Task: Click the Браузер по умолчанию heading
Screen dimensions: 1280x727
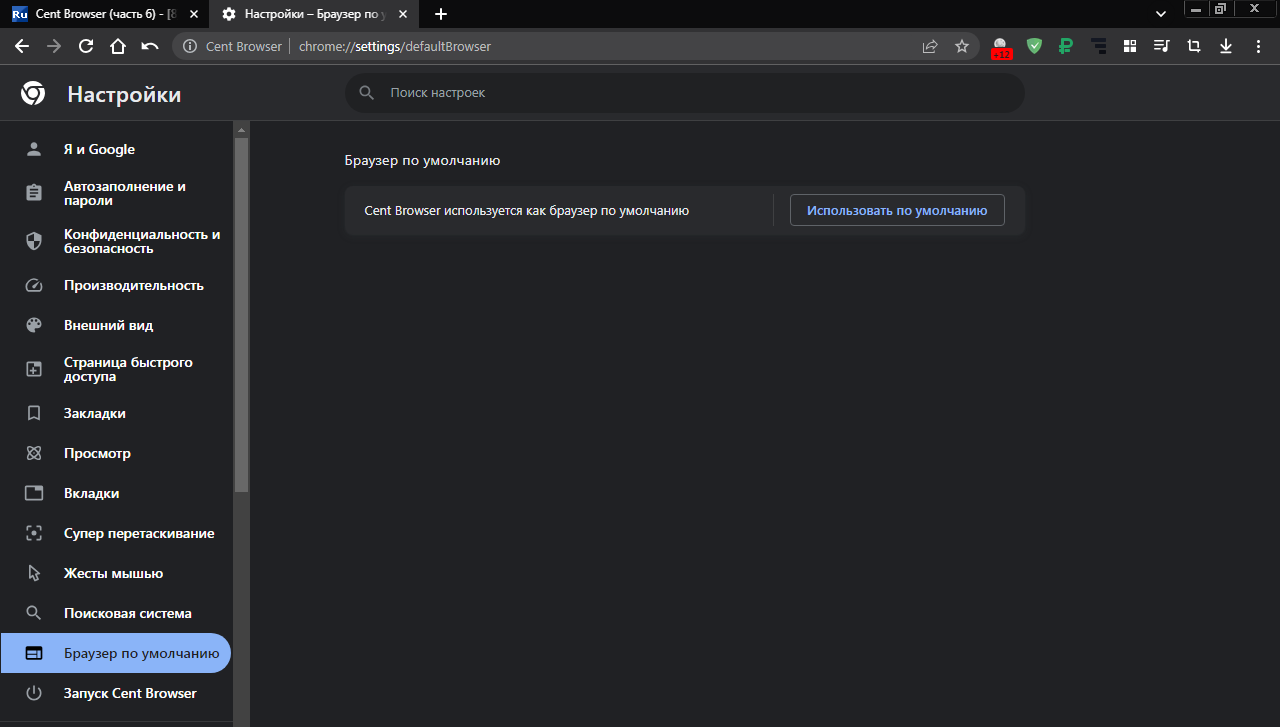Action: (422, 160)
